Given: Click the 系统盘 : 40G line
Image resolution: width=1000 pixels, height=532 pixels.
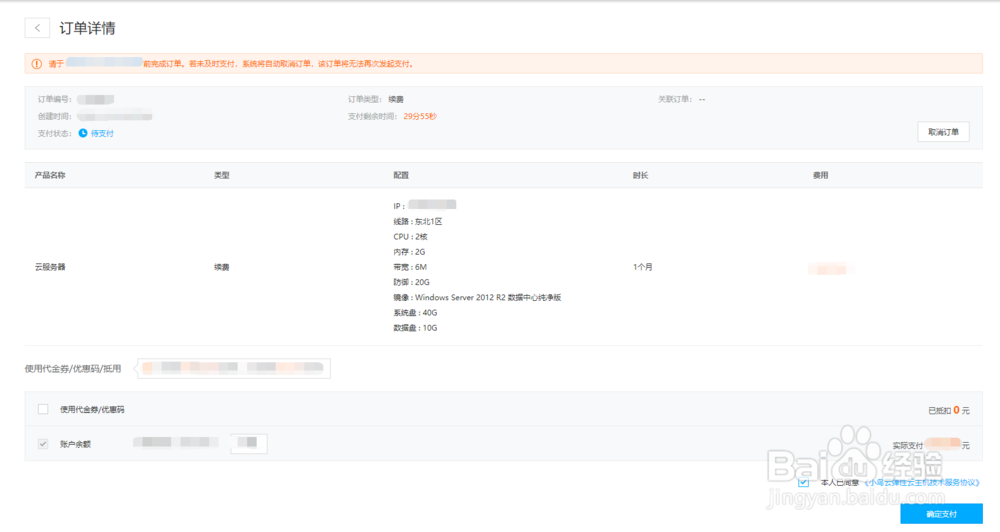Looking at the screenshot, I should coord(415,313).
